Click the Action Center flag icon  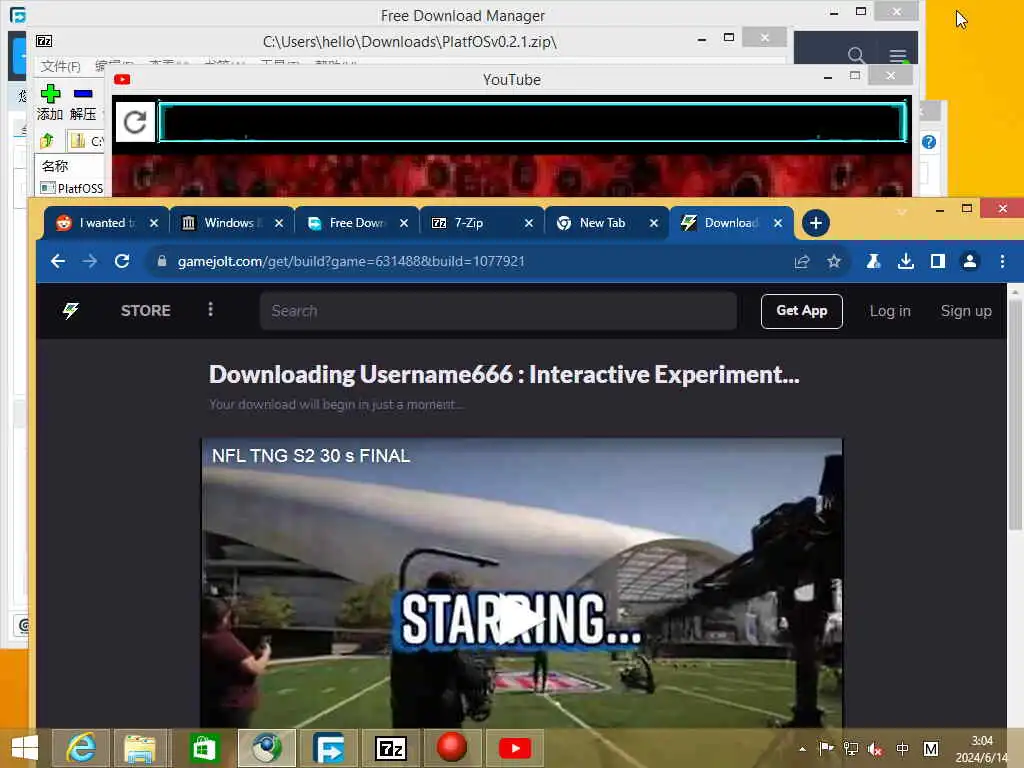(826, 748)
